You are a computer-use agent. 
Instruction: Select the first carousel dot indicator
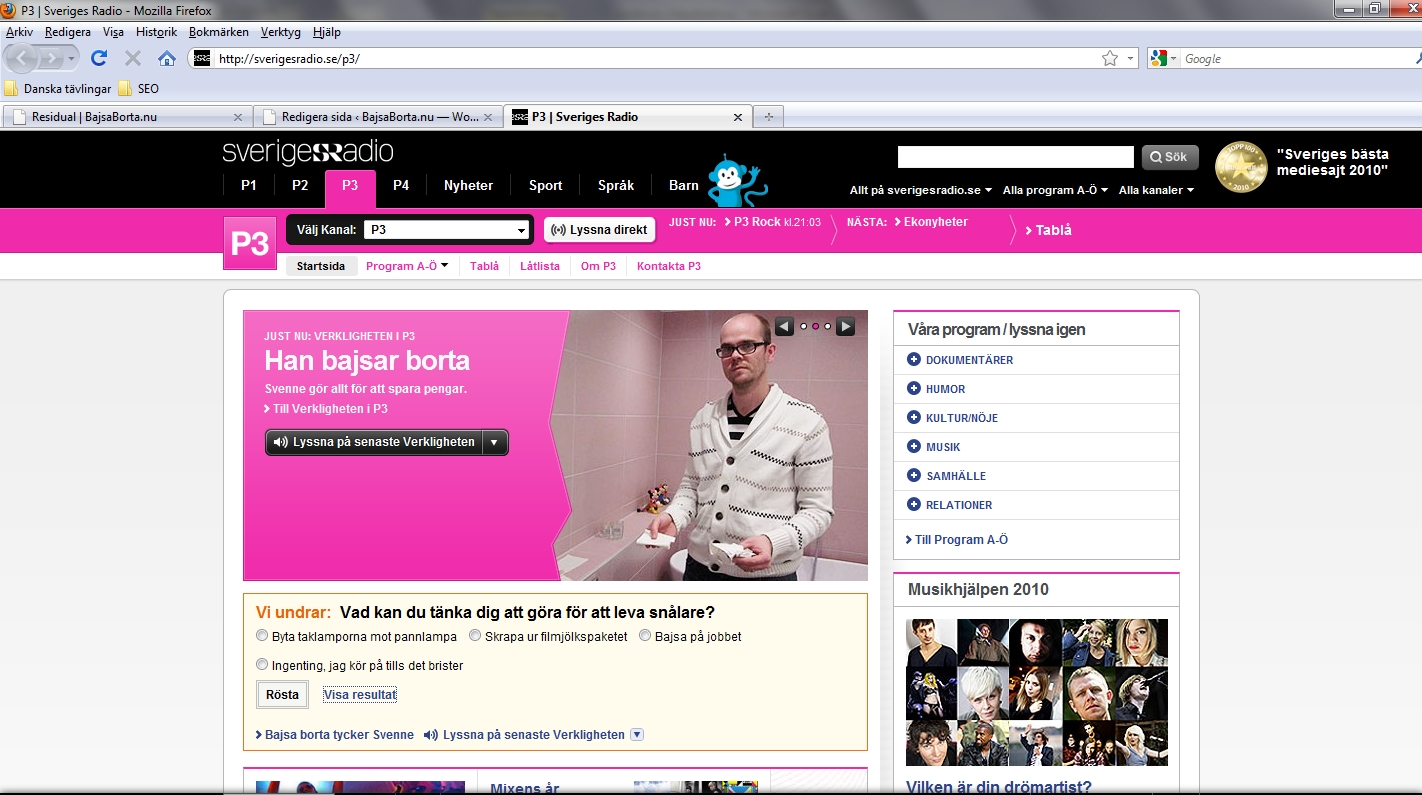click(803, 326)
